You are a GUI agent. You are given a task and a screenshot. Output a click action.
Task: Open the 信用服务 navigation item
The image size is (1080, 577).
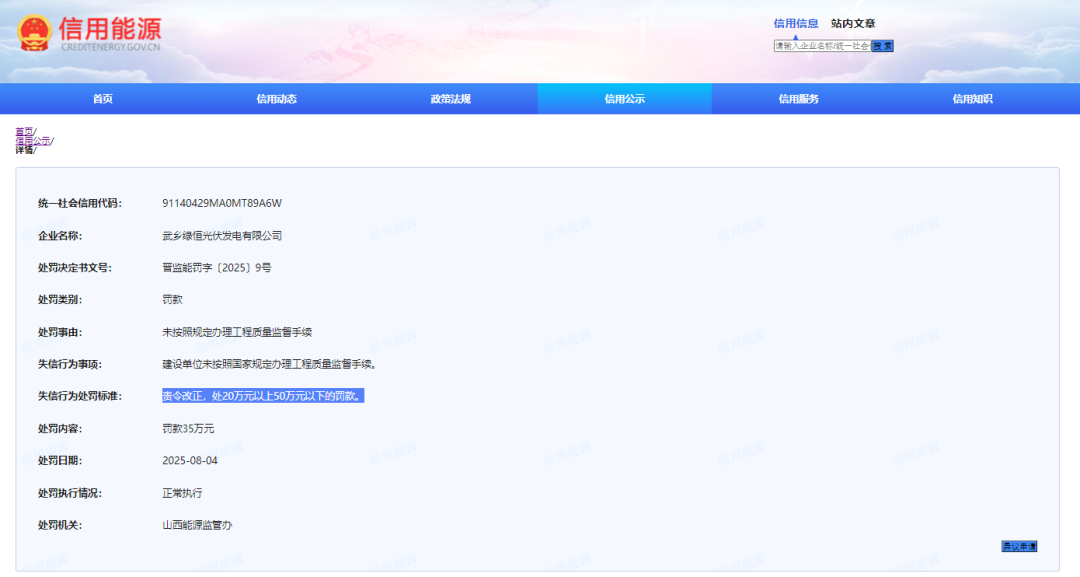(x=798, y=99)
